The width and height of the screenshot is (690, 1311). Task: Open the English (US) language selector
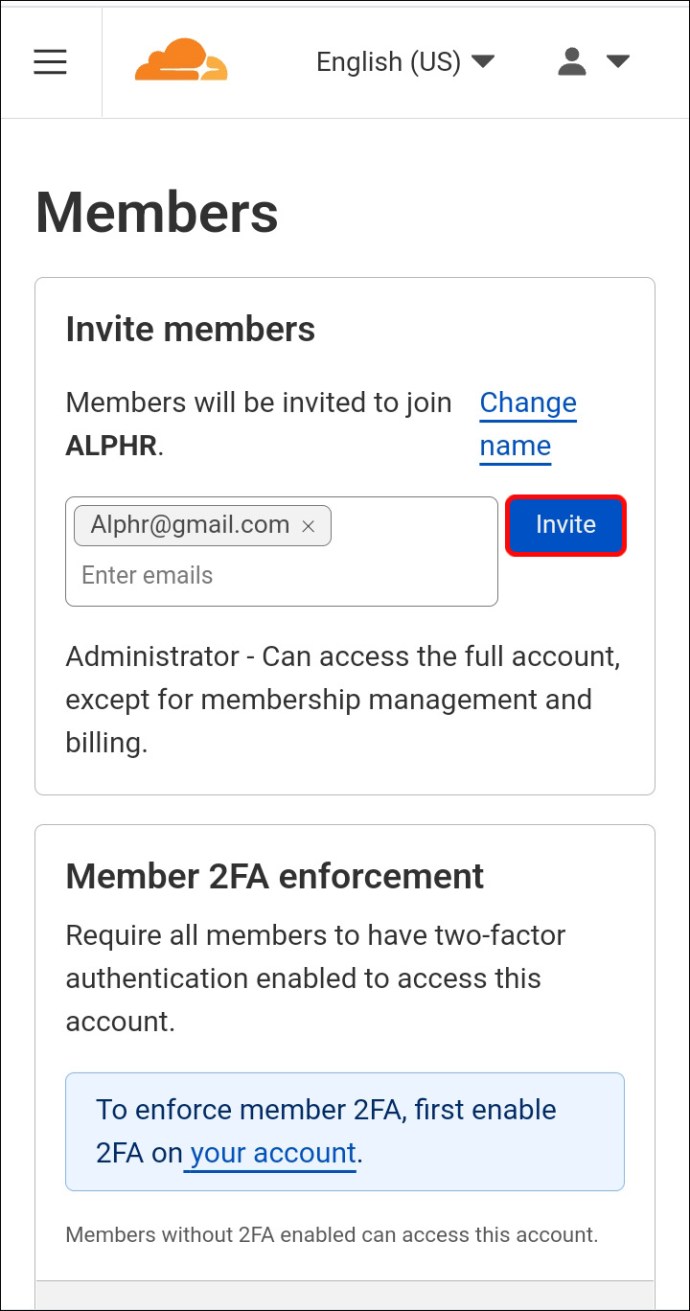pyautogui.click(x=405, y=62)
